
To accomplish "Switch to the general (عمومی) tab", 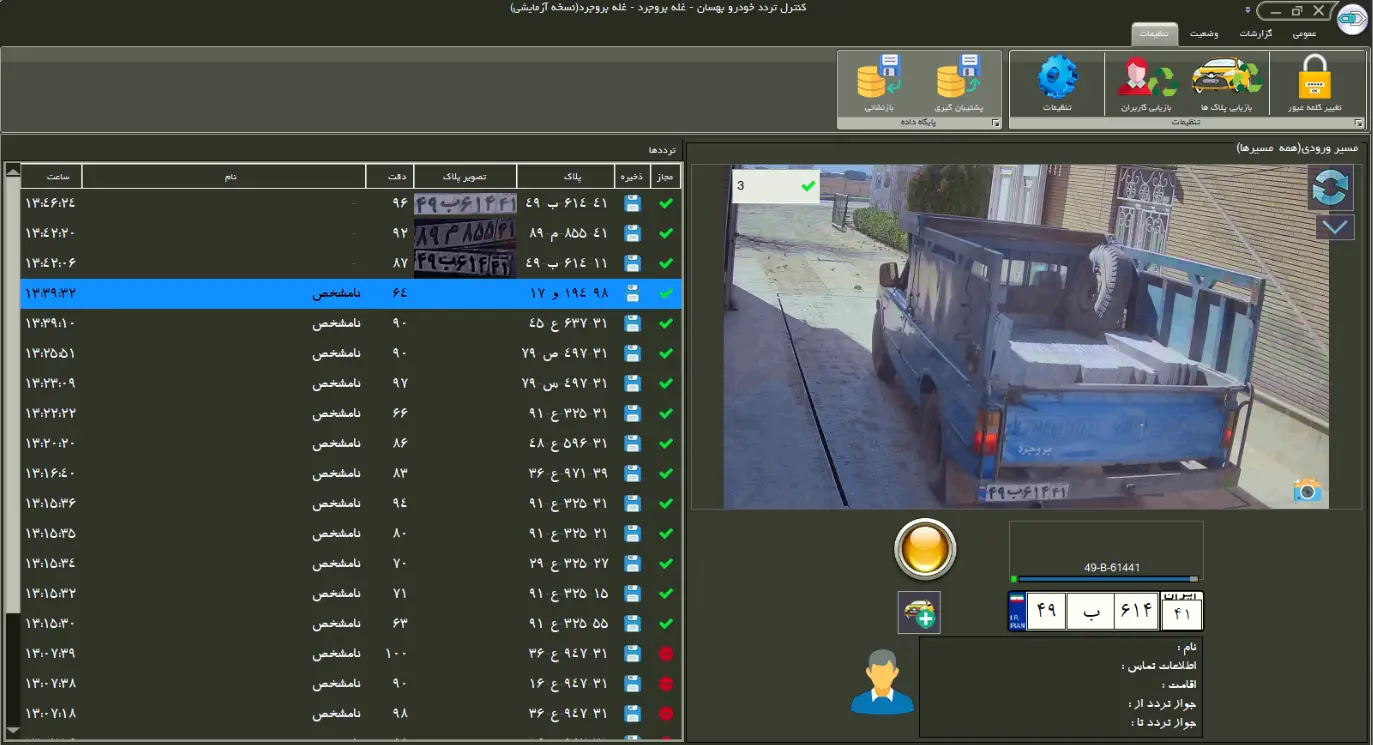I will pos(1304,34).
